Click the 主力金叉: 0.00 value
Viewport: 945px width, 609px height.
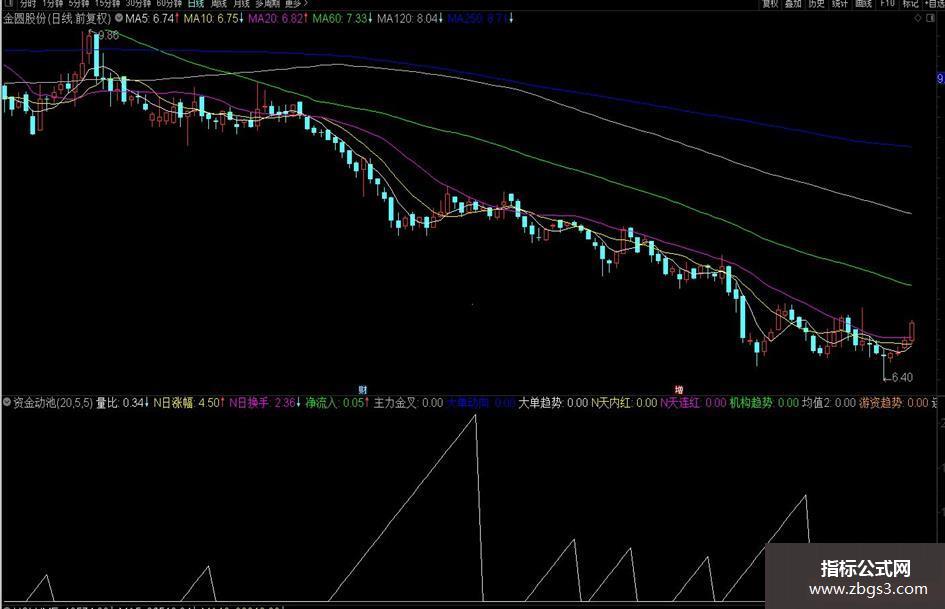click(409, 402)
